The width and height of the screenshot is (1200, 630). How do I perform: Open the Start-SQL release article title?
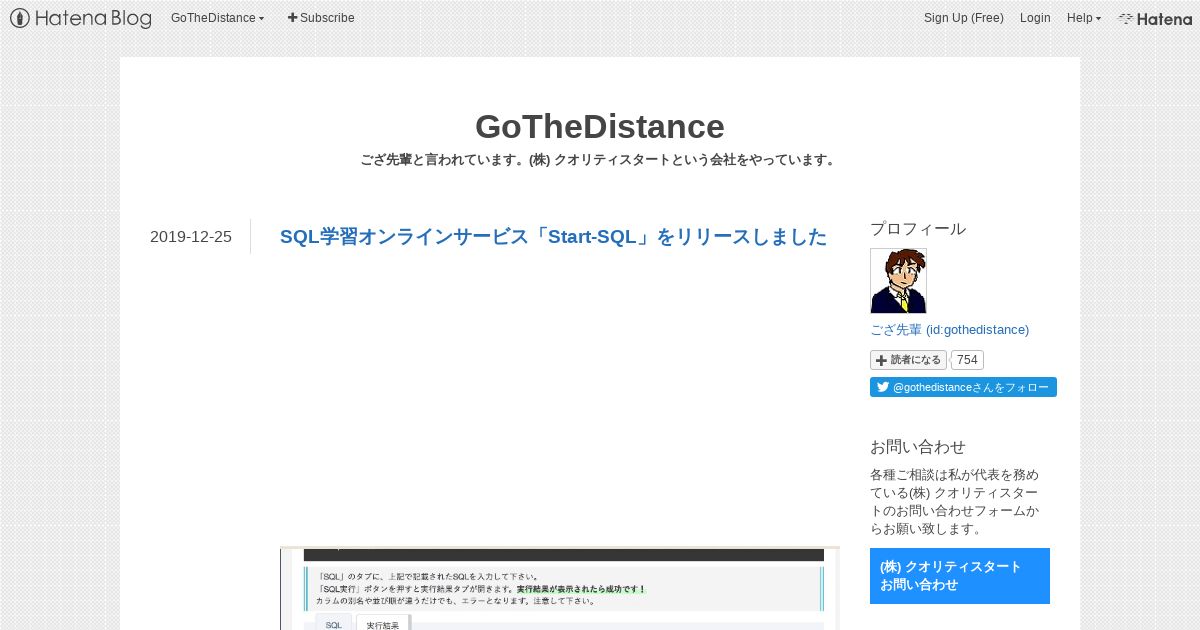[554, 237]
